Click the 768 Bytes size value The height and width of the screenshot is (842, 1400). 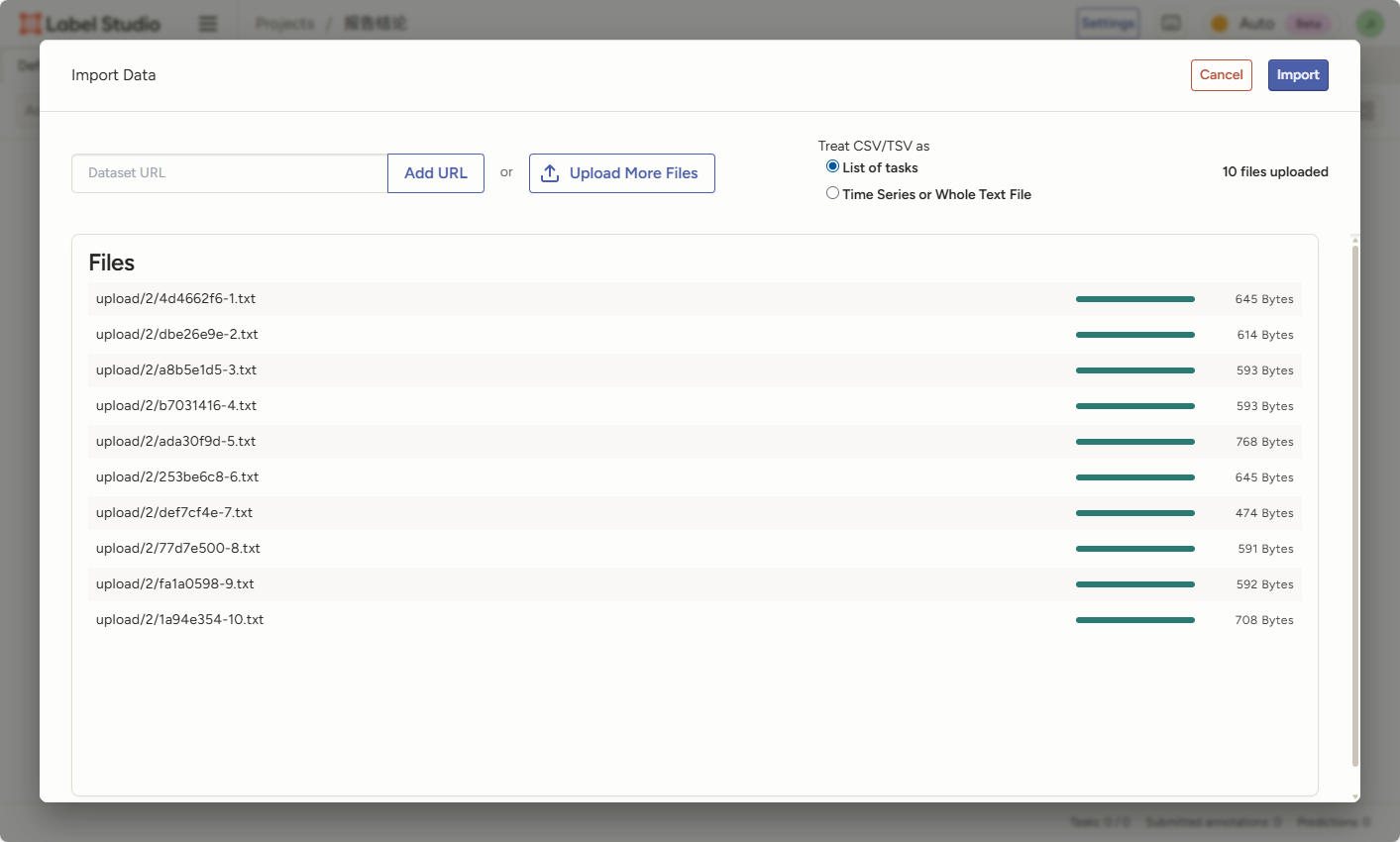(x=1264, y=442)
